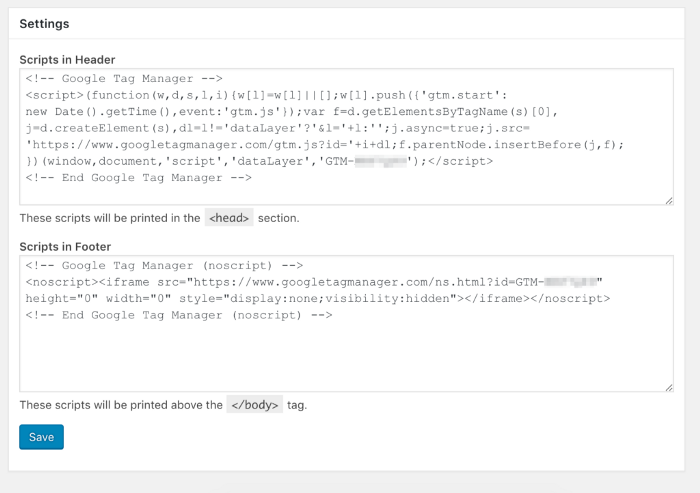The width and height of the screenshot is (700, 493).
Task: Place cursor on Google Tag Manager comment line
Action: point(124,79)
